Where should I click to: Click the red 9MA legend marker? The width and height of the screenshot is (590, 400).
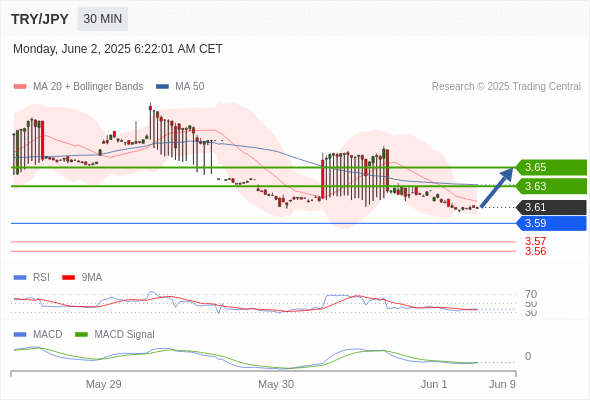coord(68,278)
